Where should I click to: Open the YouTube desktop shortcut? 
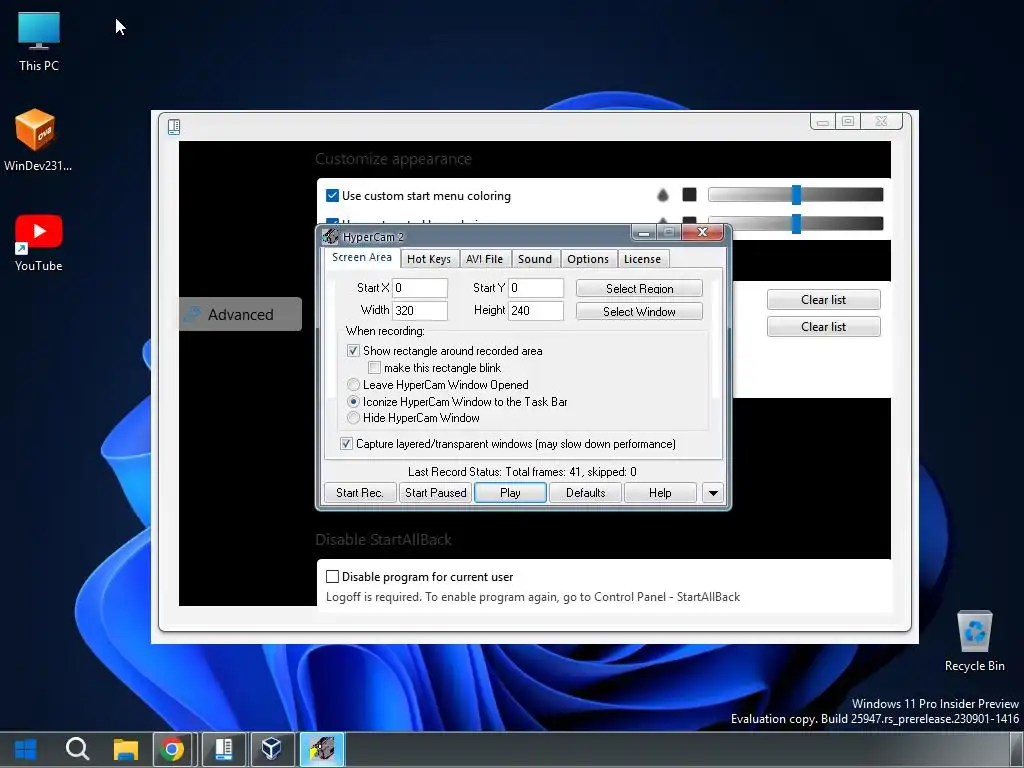click(39, 243)
